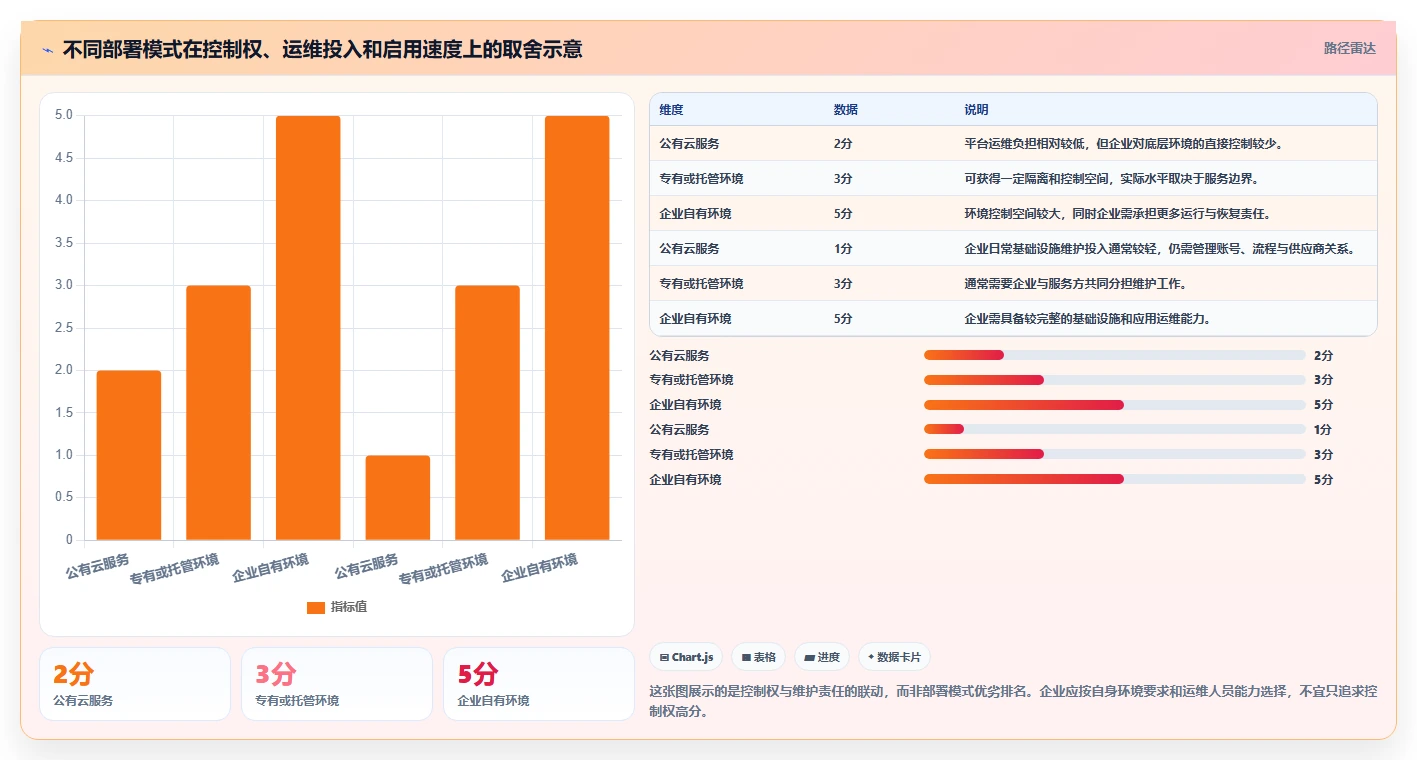Click the 2分 label beside the progress bar

pyautogui.click(x=1323, y=355)
